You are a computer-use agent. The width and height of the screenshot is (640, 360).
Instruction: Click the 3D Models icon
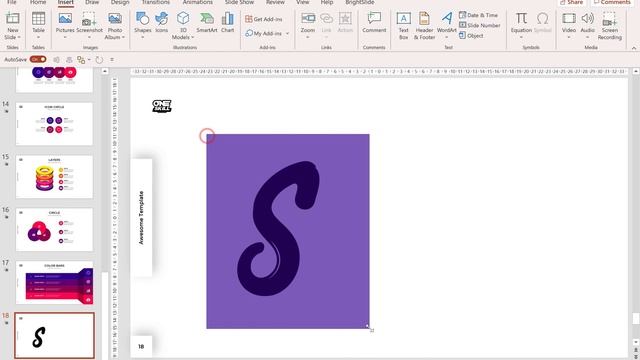(x=183, y=19)
